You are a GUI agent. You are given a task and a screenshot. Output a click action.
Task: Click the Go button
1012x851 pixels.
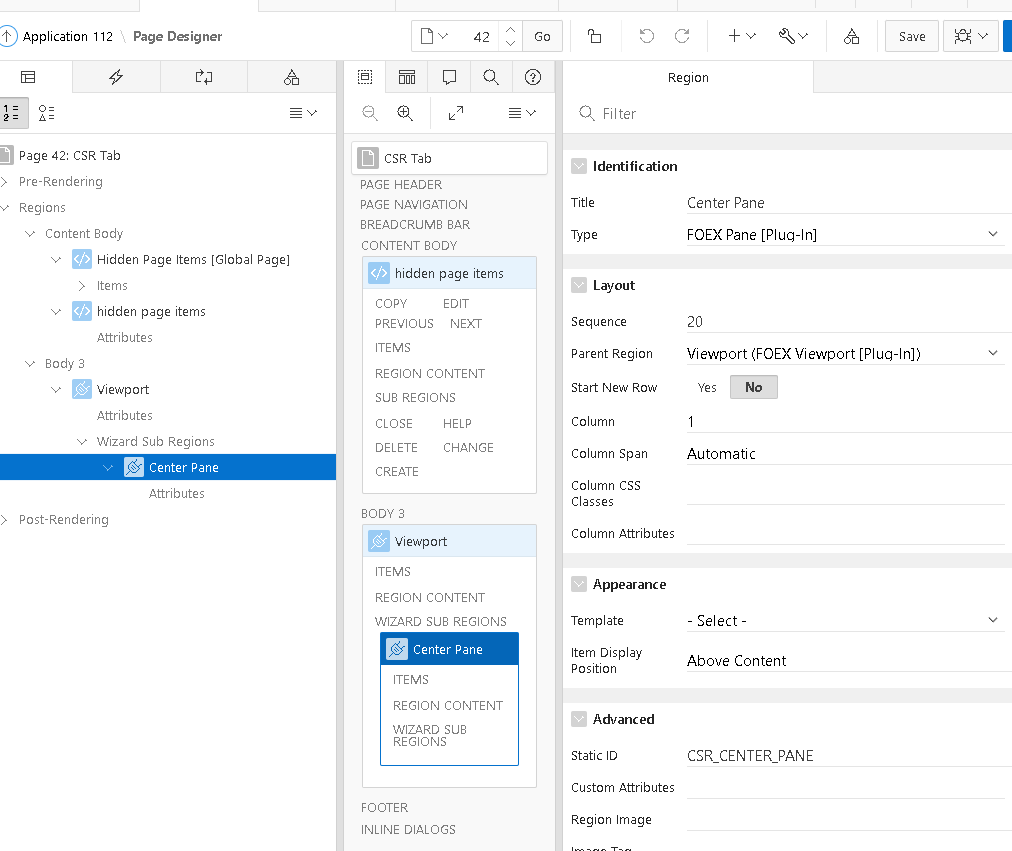542,36
